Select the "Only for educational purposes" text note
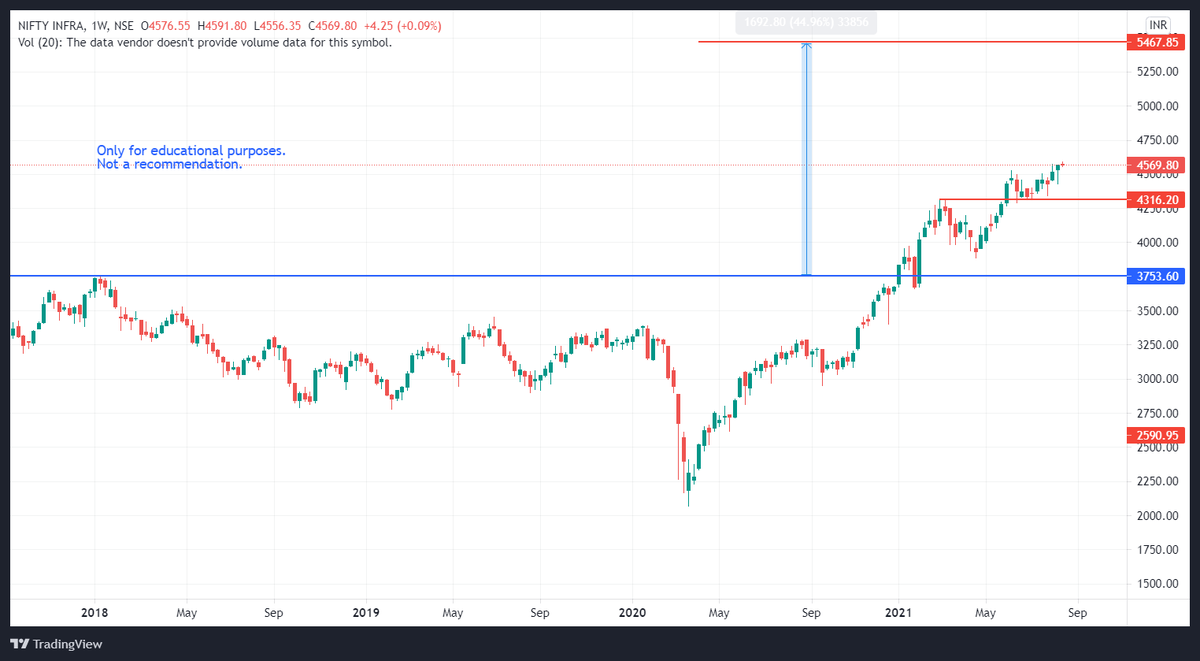The image size is (1200, 661). (191, 150)
